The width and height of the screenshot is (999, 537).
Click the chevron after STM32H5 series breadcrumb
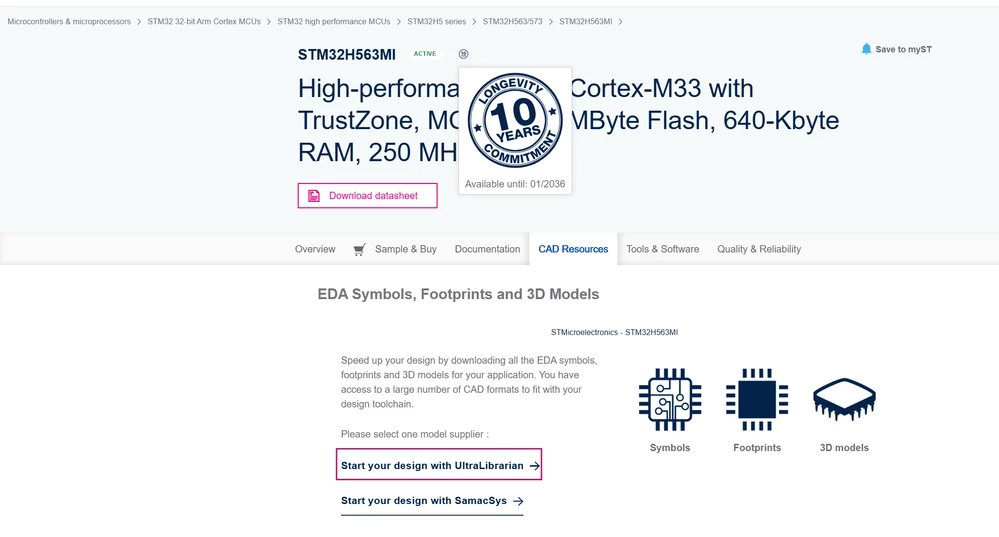(x=475, y=22)
